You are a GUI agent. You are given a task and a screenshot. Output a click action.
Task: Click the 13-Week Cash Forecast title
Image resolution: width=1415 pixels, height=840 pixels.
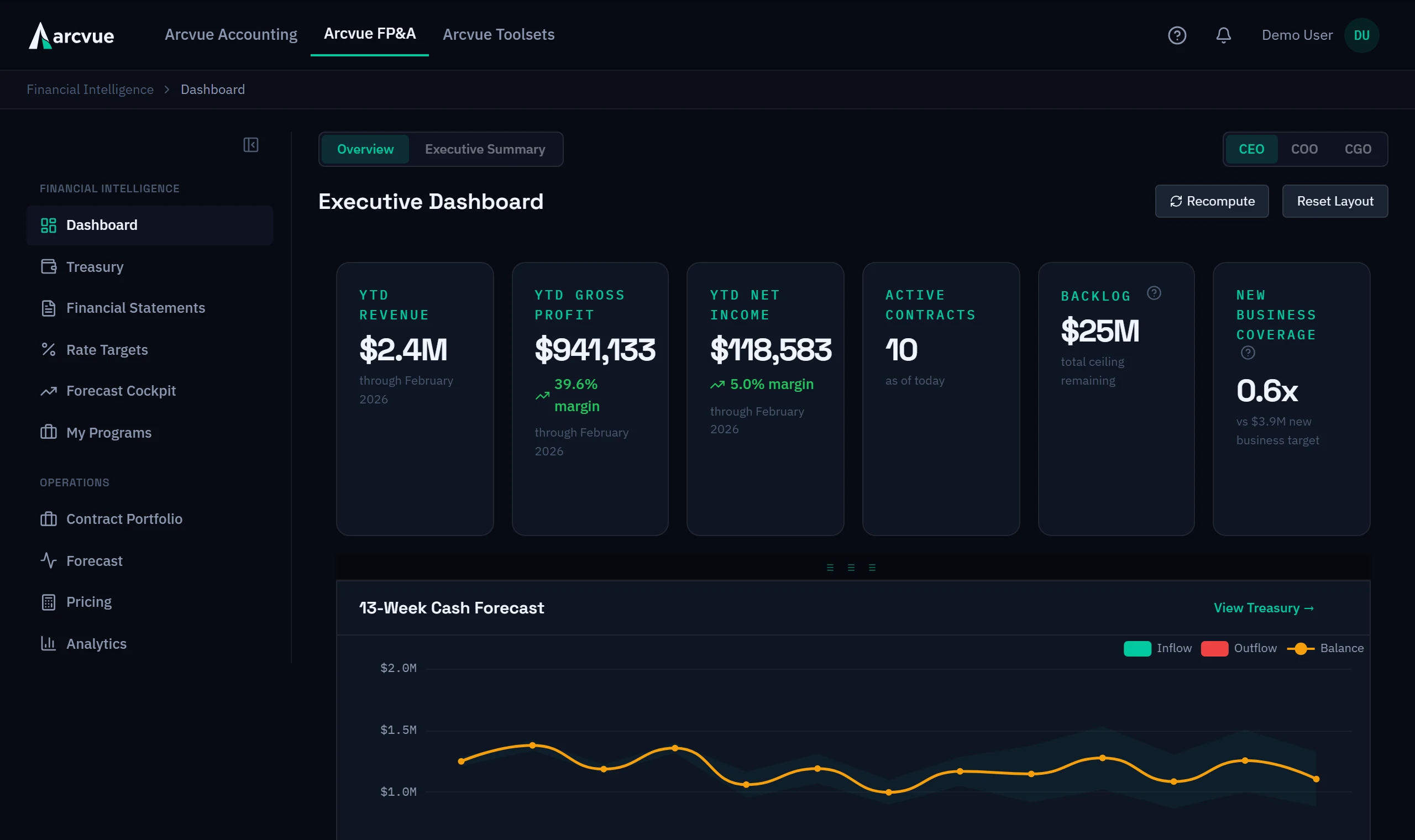[x=452, y=608]
